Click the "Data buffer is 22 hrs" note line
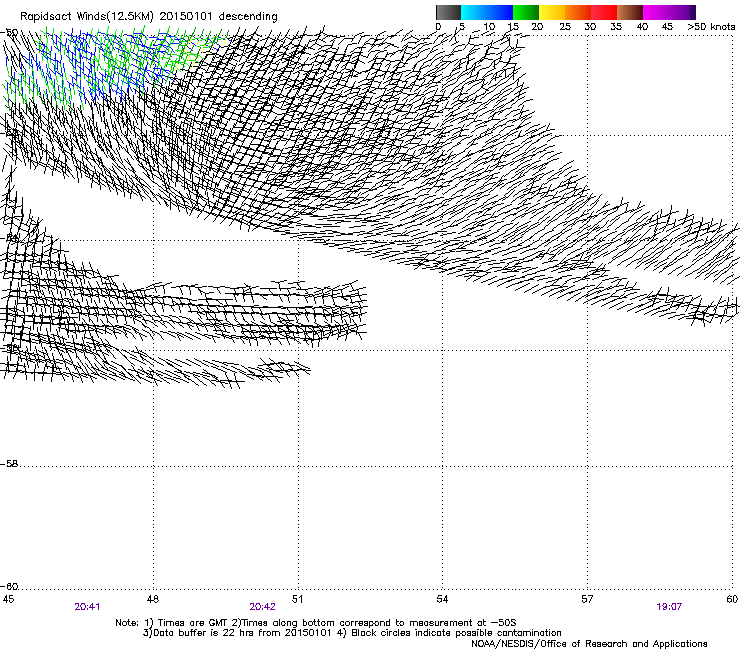Viewport: 740px width, 650px height. coord(352,633)
